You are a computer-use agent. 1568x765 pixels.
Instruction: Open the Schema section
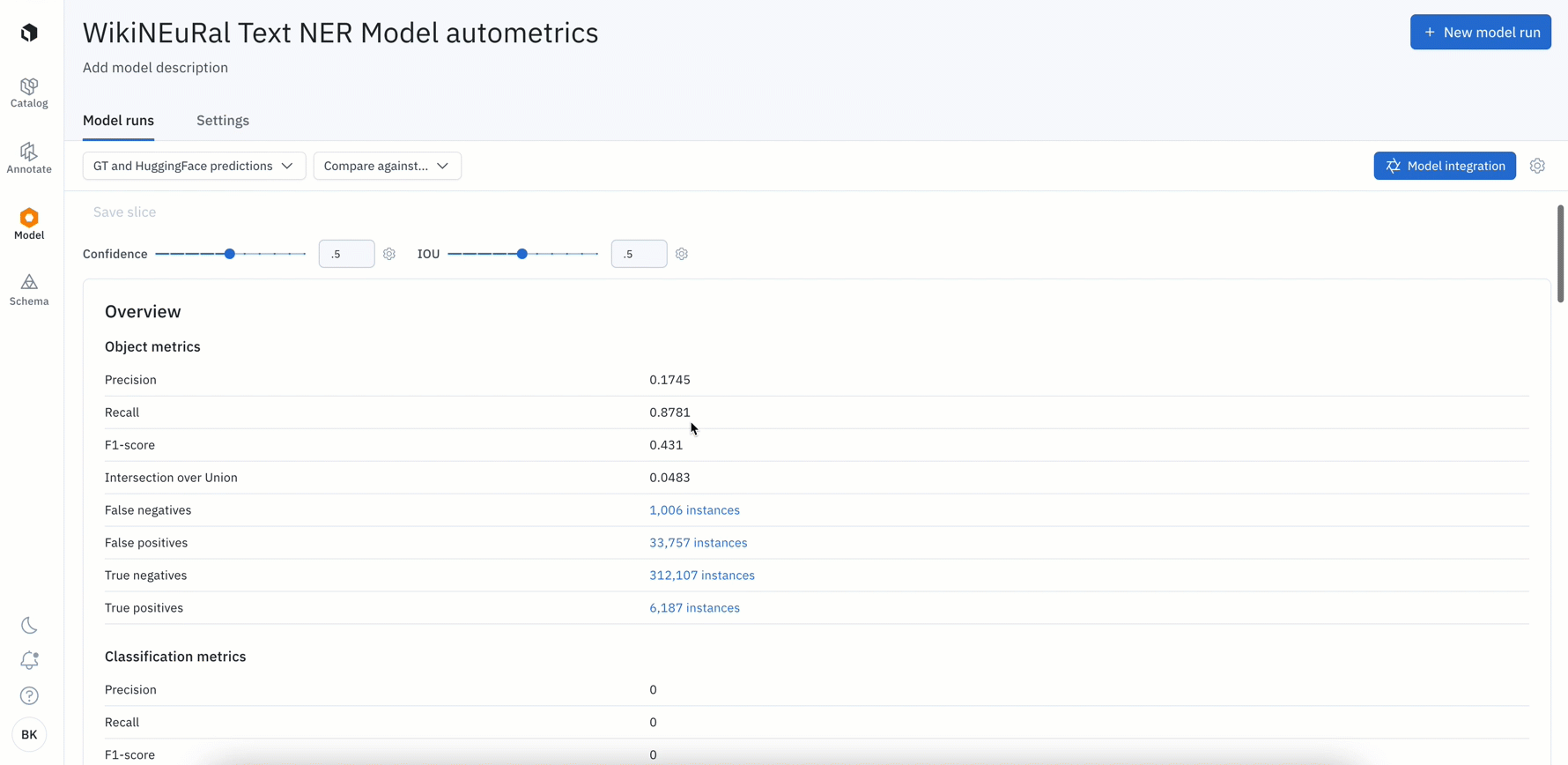click(x=29, y=290)
